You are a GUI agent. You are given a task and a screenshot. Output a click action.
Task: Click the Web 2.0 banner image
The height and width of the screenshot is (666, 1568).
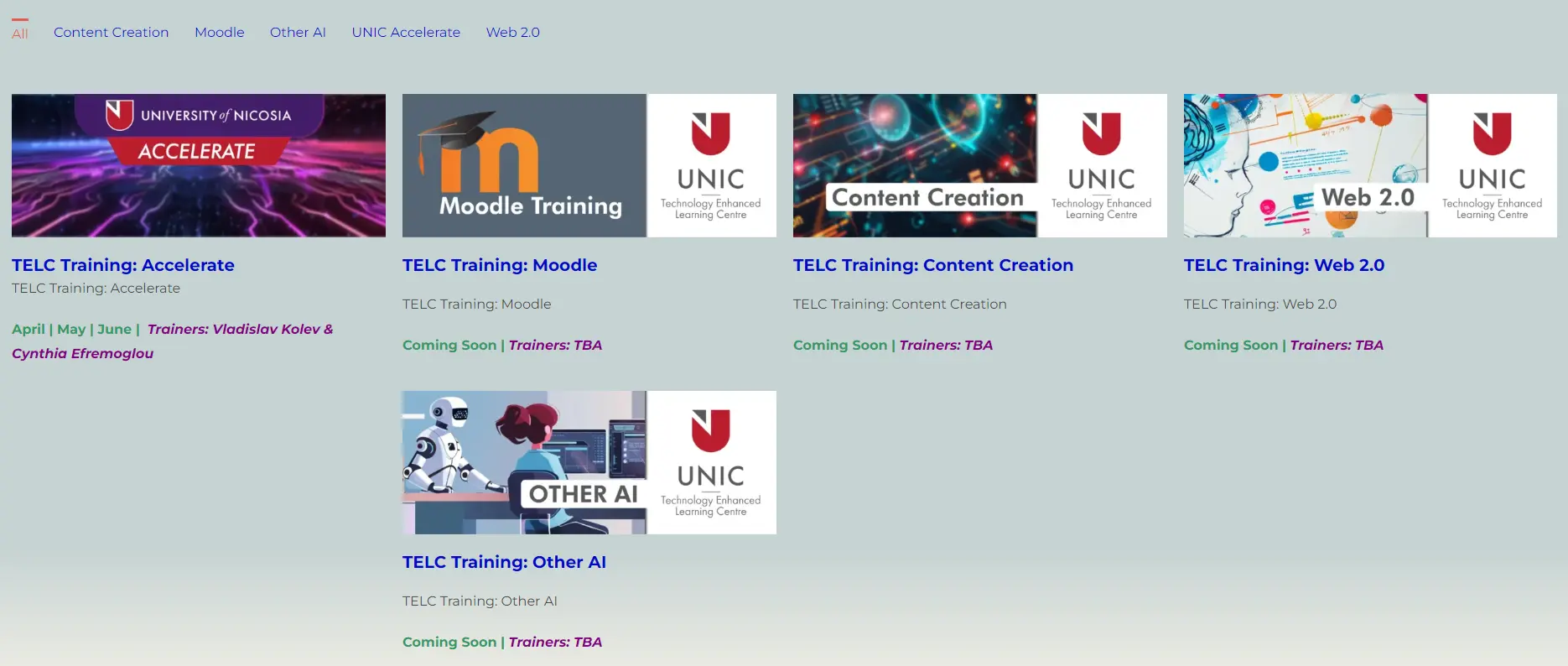click(1306, 165)
